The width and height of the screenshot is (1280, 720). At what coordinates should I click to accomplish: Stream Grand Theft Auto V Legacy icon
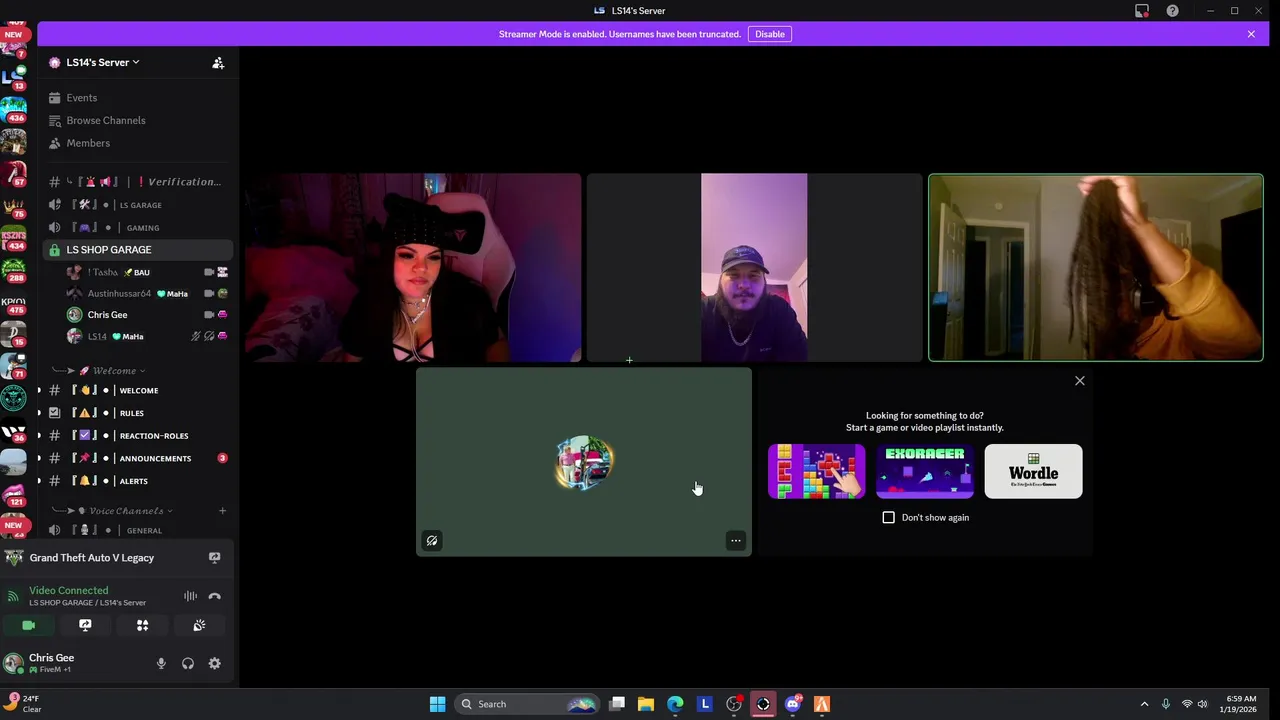tap(214, 558)
